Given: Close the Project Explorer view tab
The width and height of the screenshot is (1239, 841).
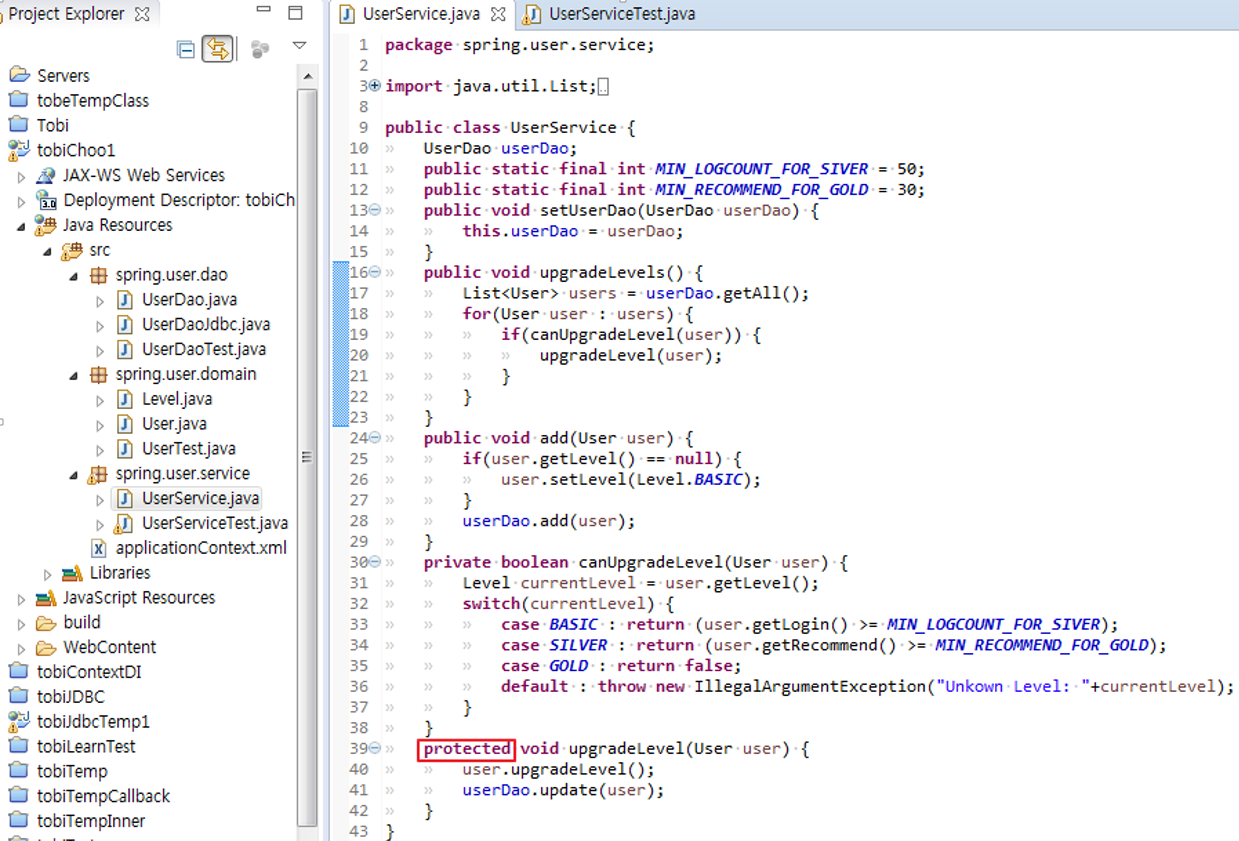Looking at the screenshot, I should [x=142, y=15].
